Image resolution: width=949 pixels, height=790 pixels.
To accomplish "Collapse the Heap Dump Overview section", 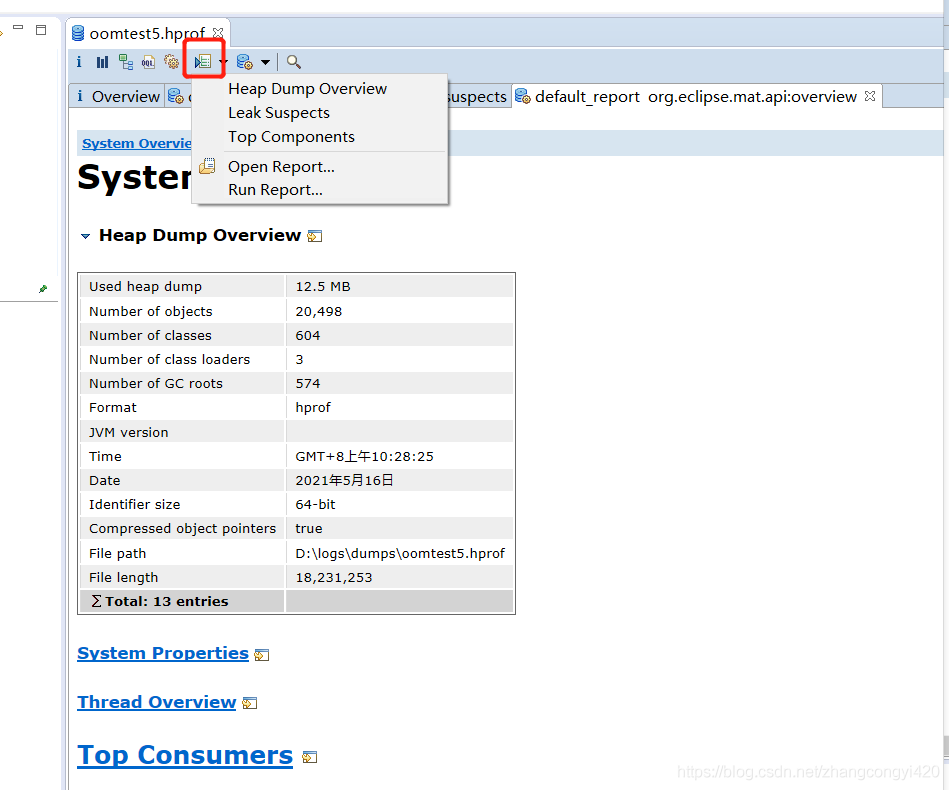I will pos(85,236).
